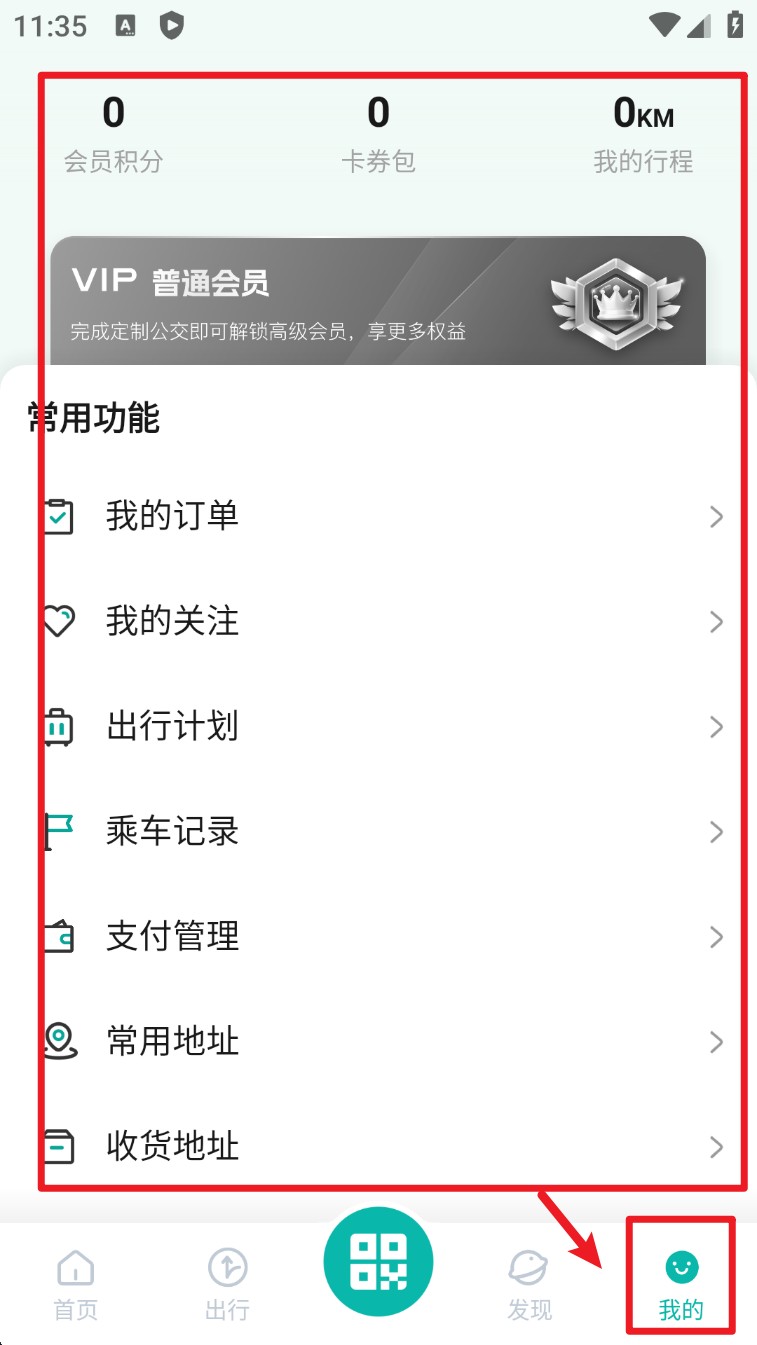
Task: Switch to the 出行 tab
Action: click(x=227, y=1284)
